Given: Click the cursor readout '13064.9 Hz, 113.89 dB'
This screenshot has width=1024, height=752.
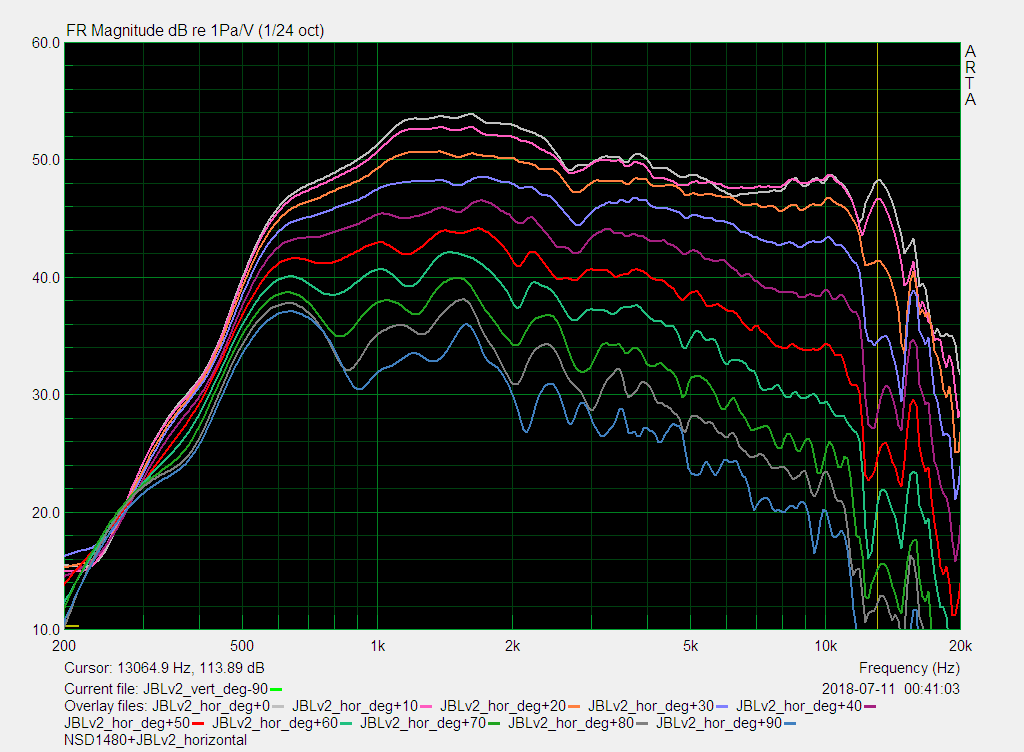Looking at the screenshot, I should pos(191,668).
